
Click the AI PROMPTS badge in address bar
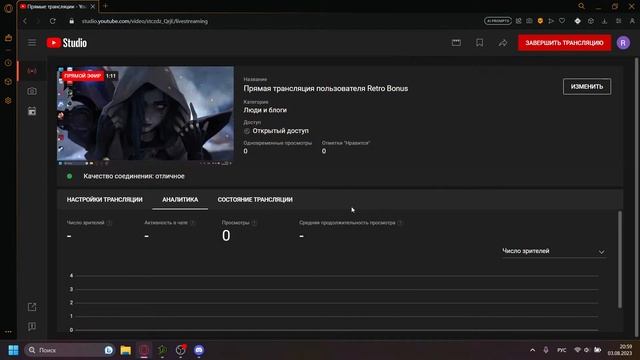tap(498, 21)
